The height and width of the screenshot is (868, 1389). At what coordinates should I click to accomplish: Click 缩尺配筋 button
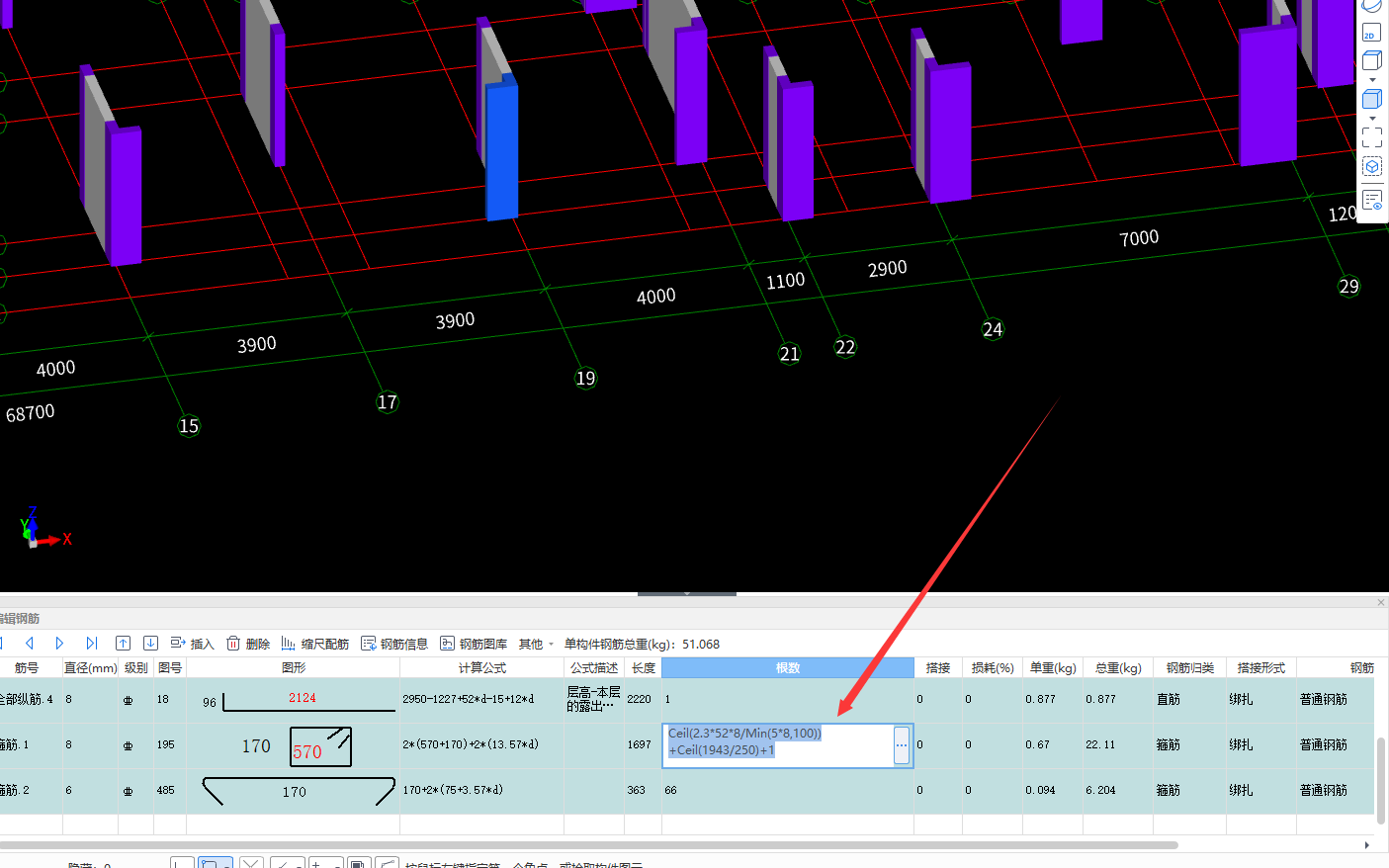(315, 644)
